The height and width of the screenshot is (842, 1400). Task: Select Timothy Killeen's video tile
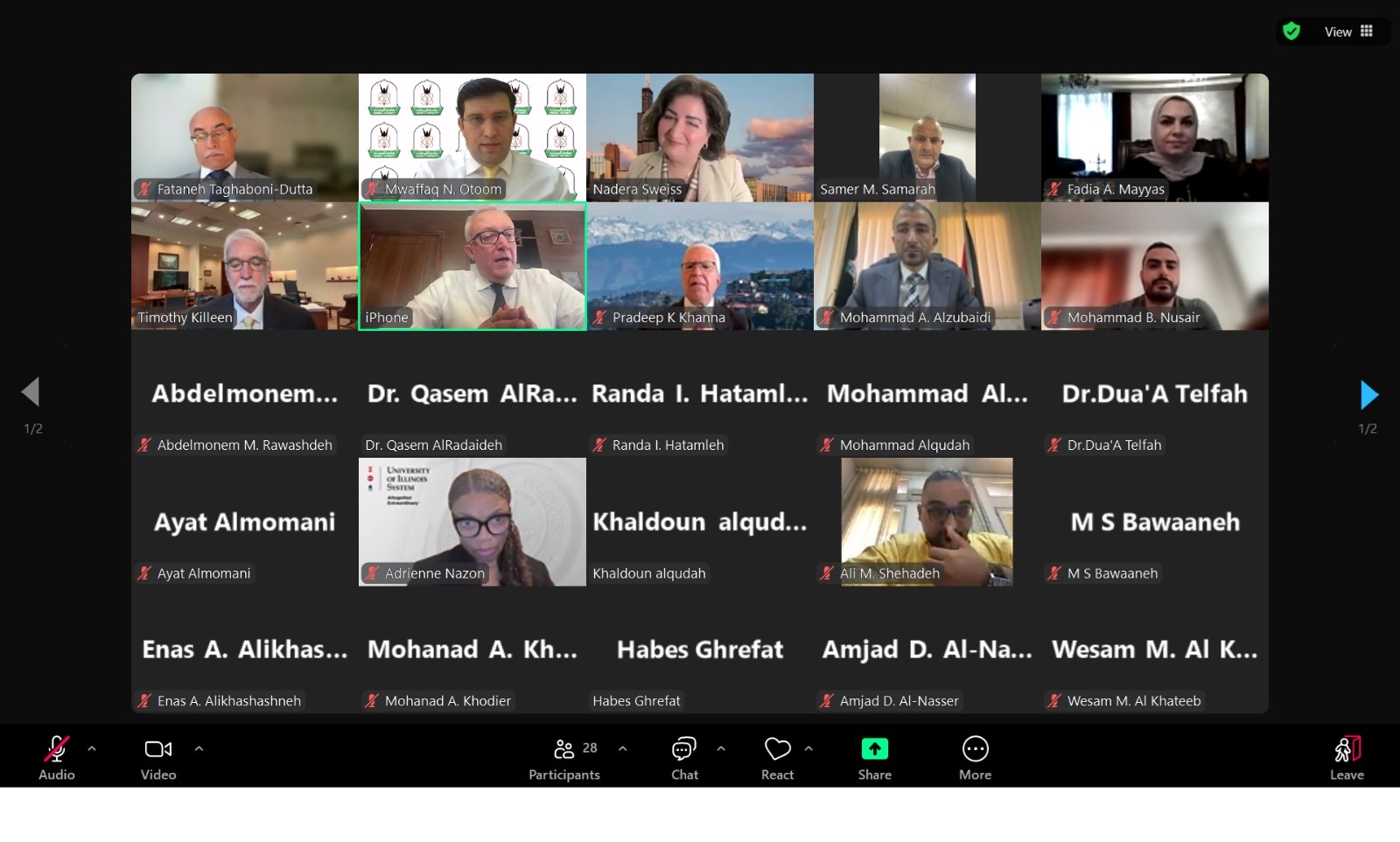245,266
